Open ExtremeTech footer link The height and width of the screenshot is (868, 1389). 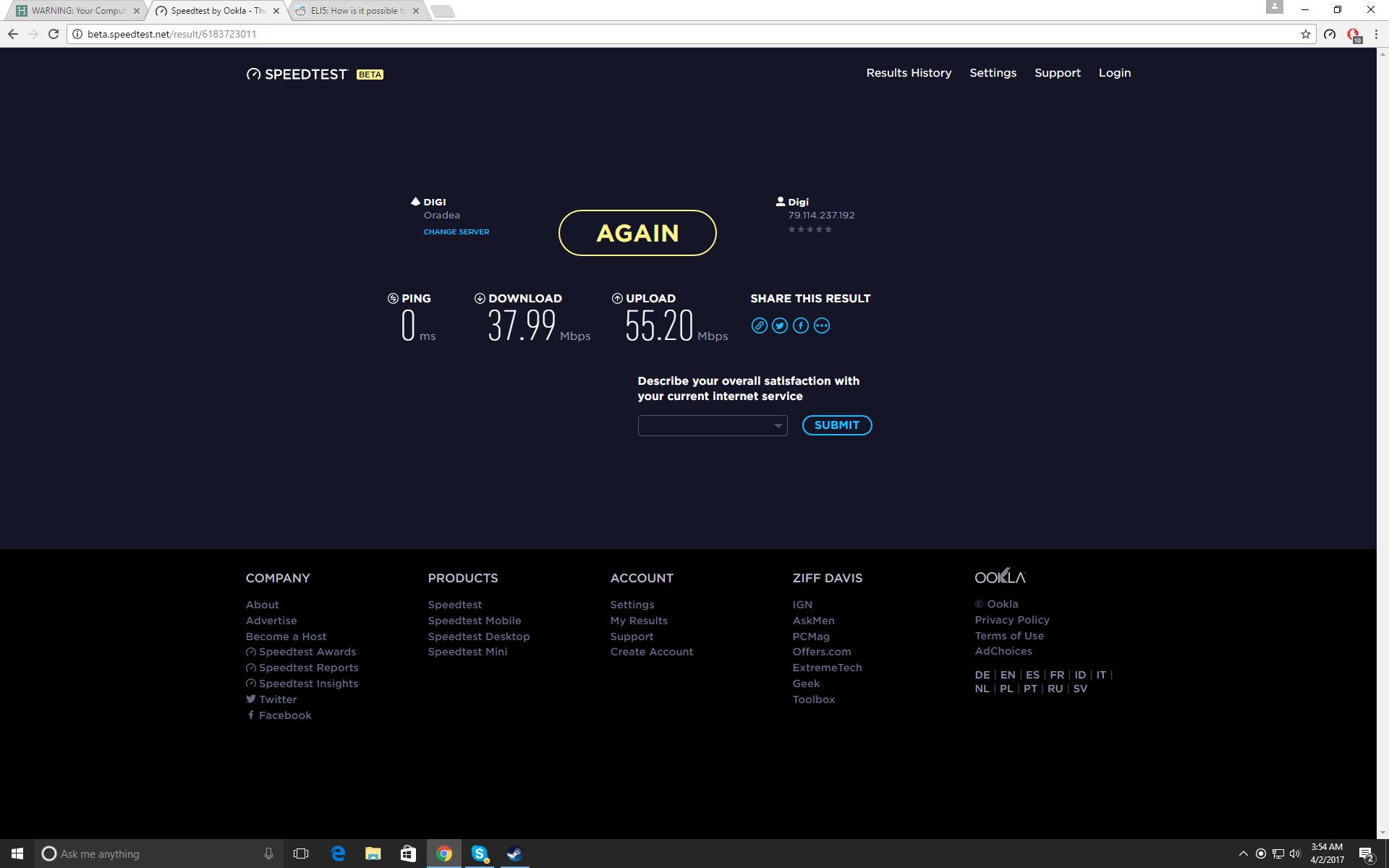click(827, 668)
